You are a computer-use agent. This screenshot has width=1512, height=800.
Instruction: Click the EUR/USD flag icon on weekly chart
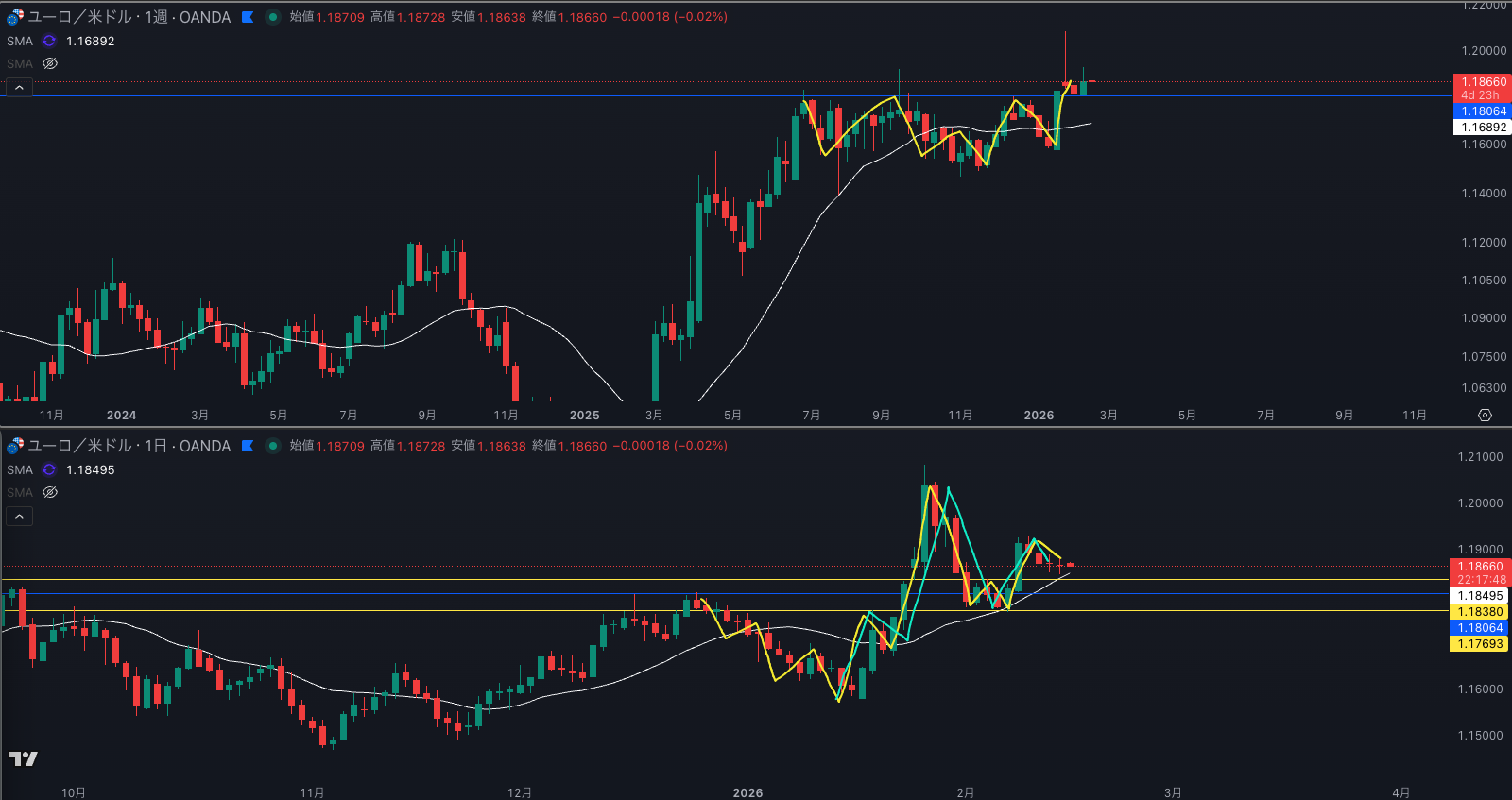pyautogui.click(x=15, y=17)
